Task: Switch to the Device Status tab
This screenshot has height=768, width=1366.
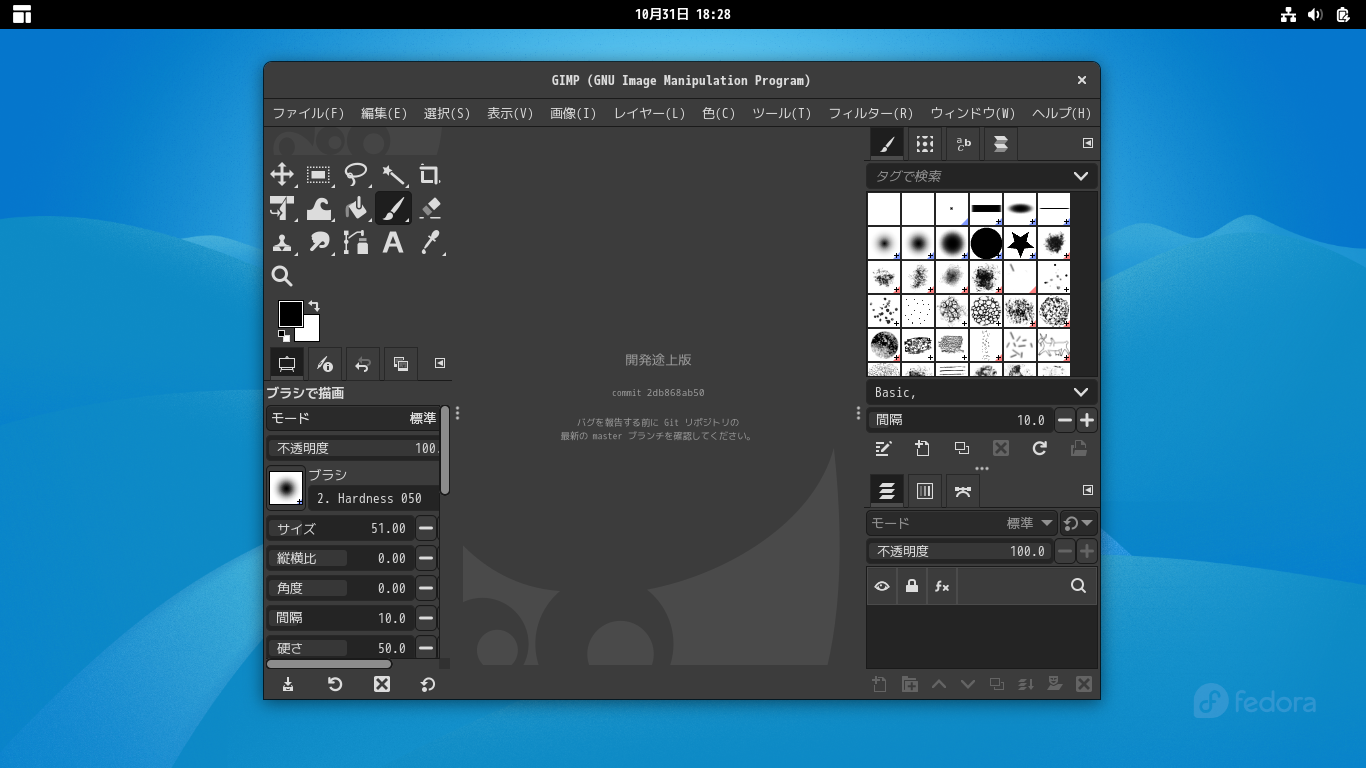Action: pos(325,363)
